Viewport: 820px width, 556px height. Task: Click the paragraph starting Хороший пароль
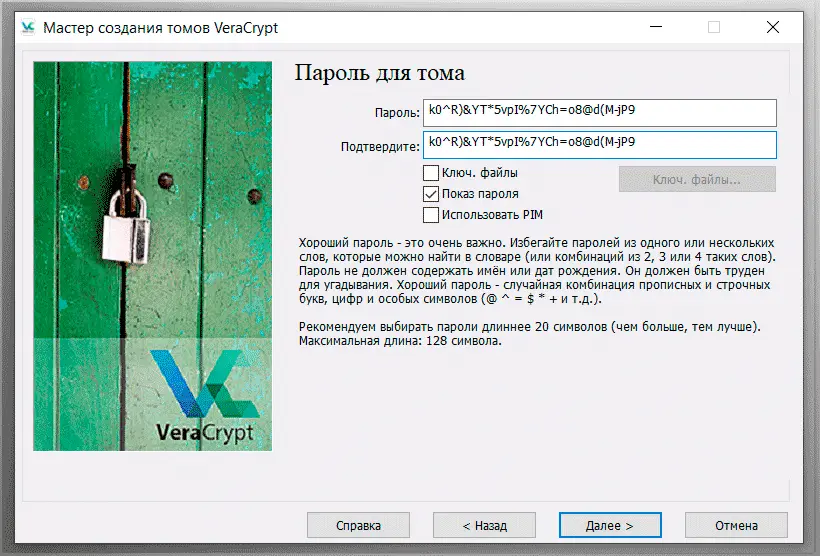tap(537, 271)
